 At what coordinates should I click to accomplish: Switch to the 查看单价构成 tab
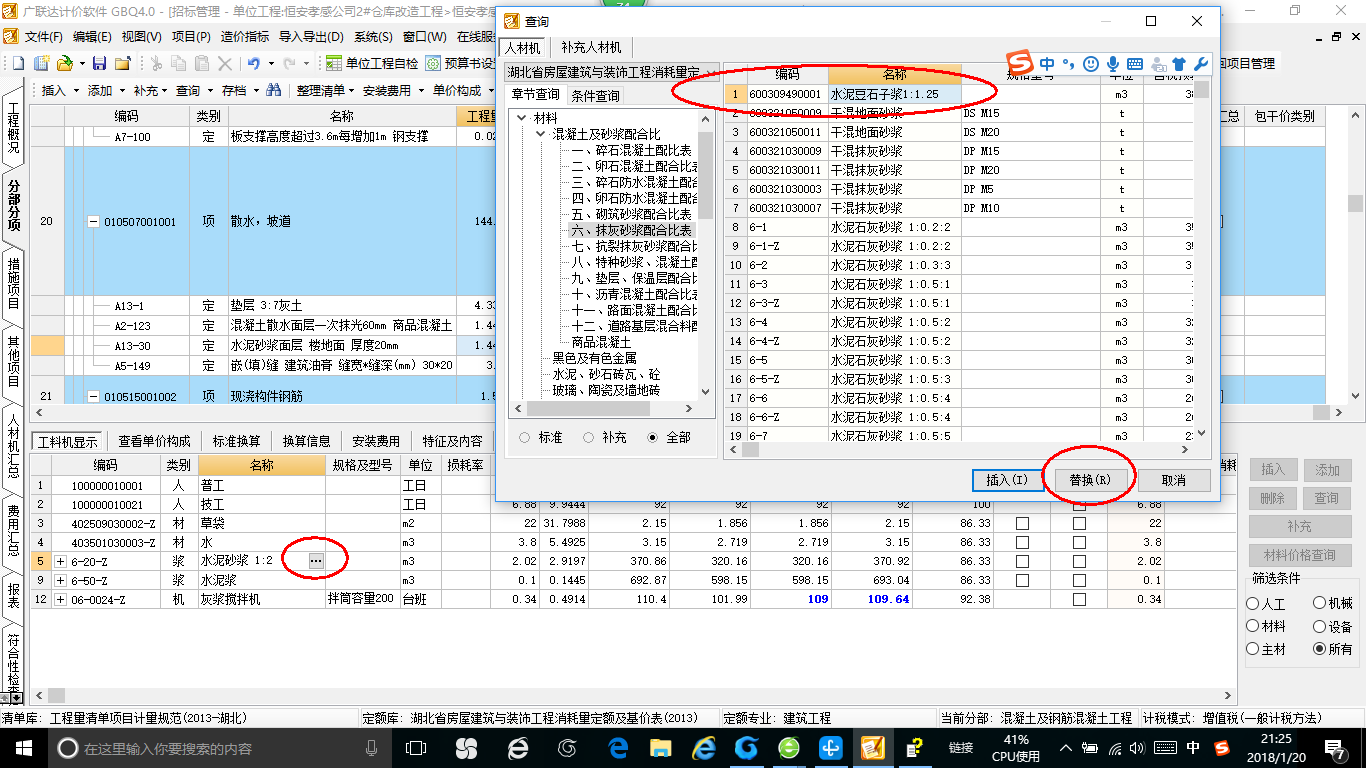point(154,441)
